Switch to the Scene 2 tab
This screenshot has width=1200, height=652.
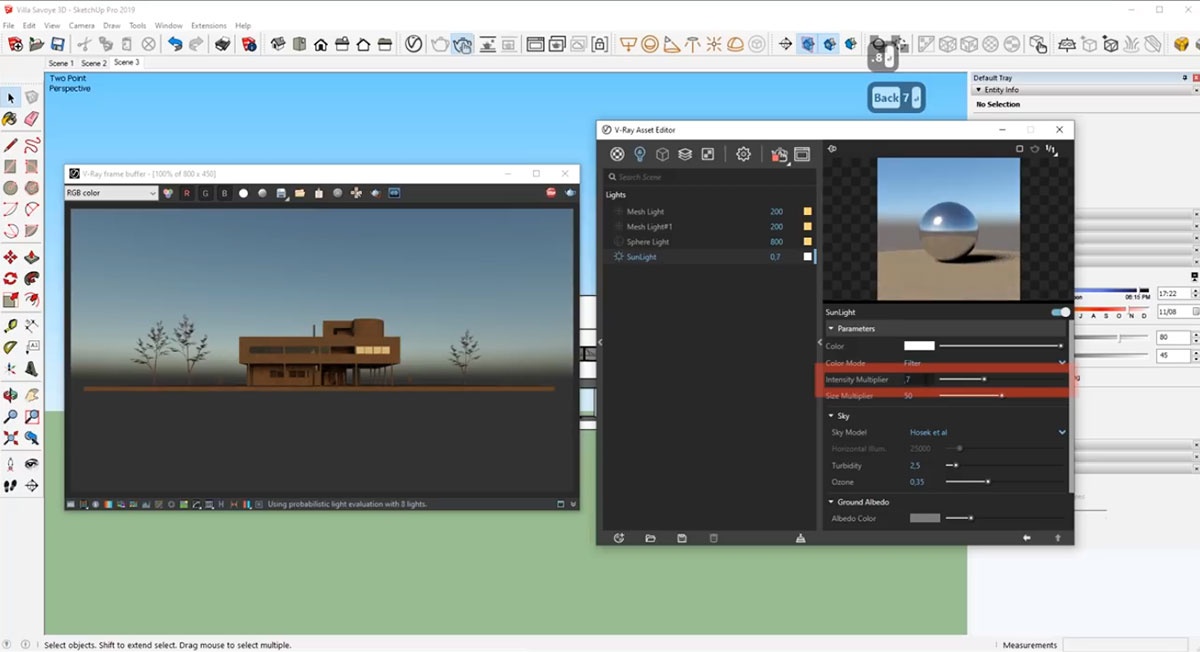(x=93, y=63)
